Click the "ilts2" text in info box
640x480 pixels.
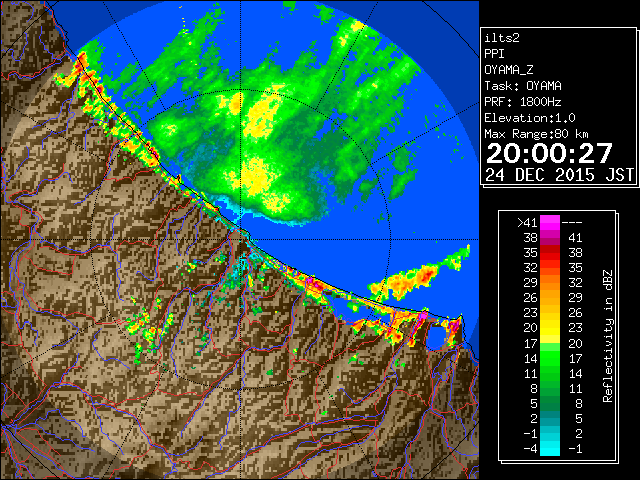coord(502,38)
